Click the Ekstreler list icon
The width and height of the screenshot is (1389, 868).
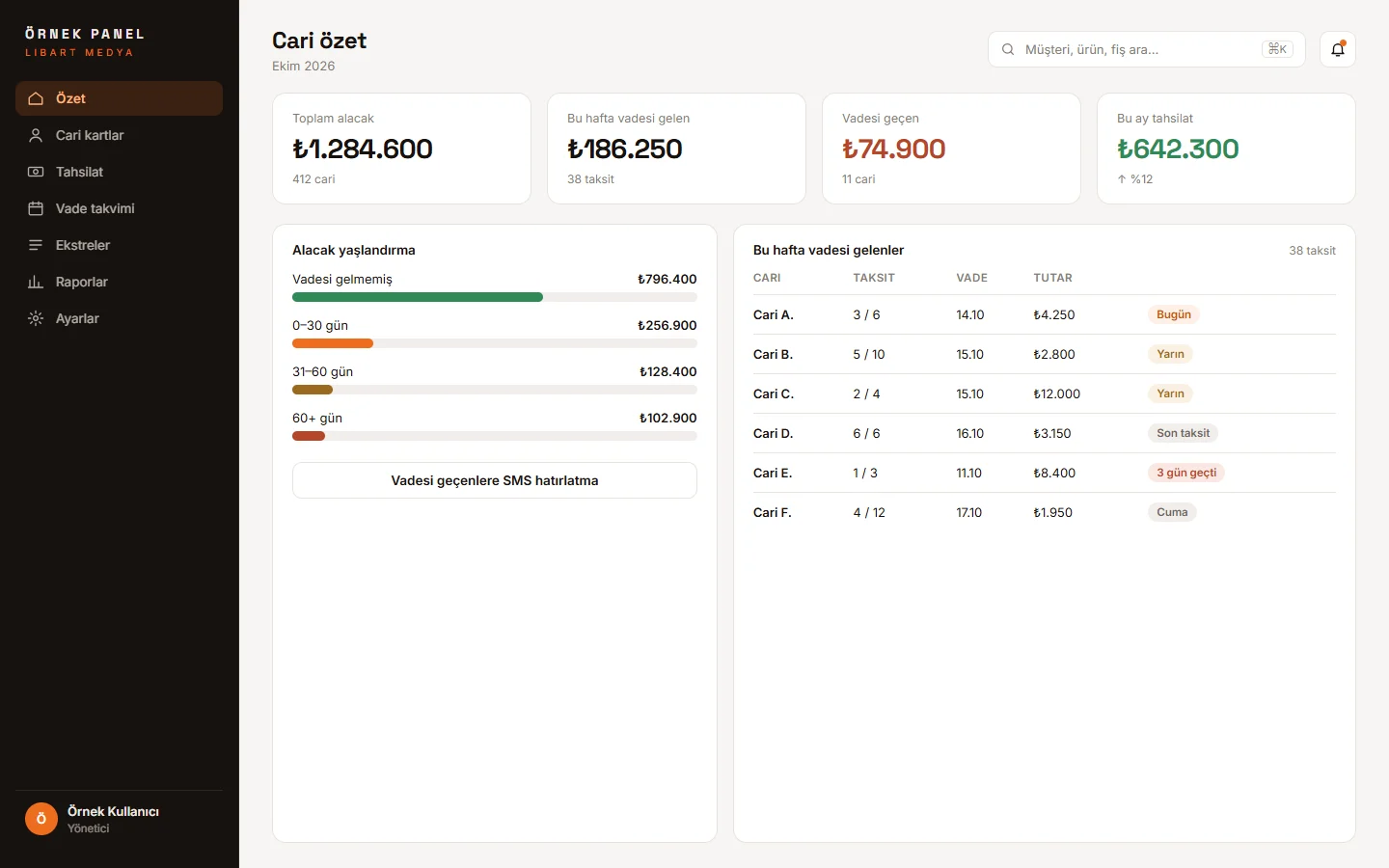36,245
